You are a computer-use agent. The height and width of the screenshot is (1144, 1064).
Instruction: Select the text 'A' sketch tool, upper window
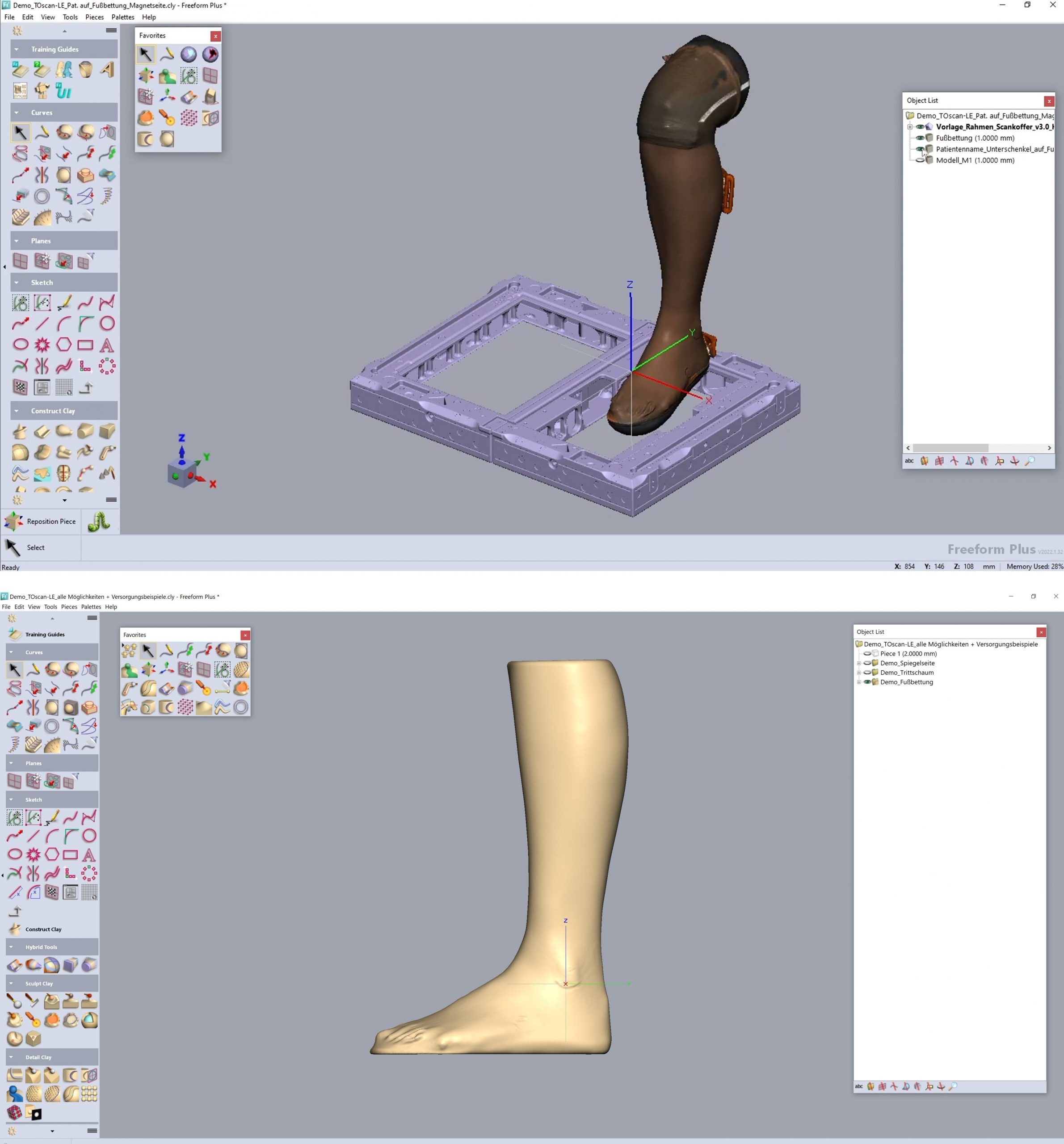107,345
